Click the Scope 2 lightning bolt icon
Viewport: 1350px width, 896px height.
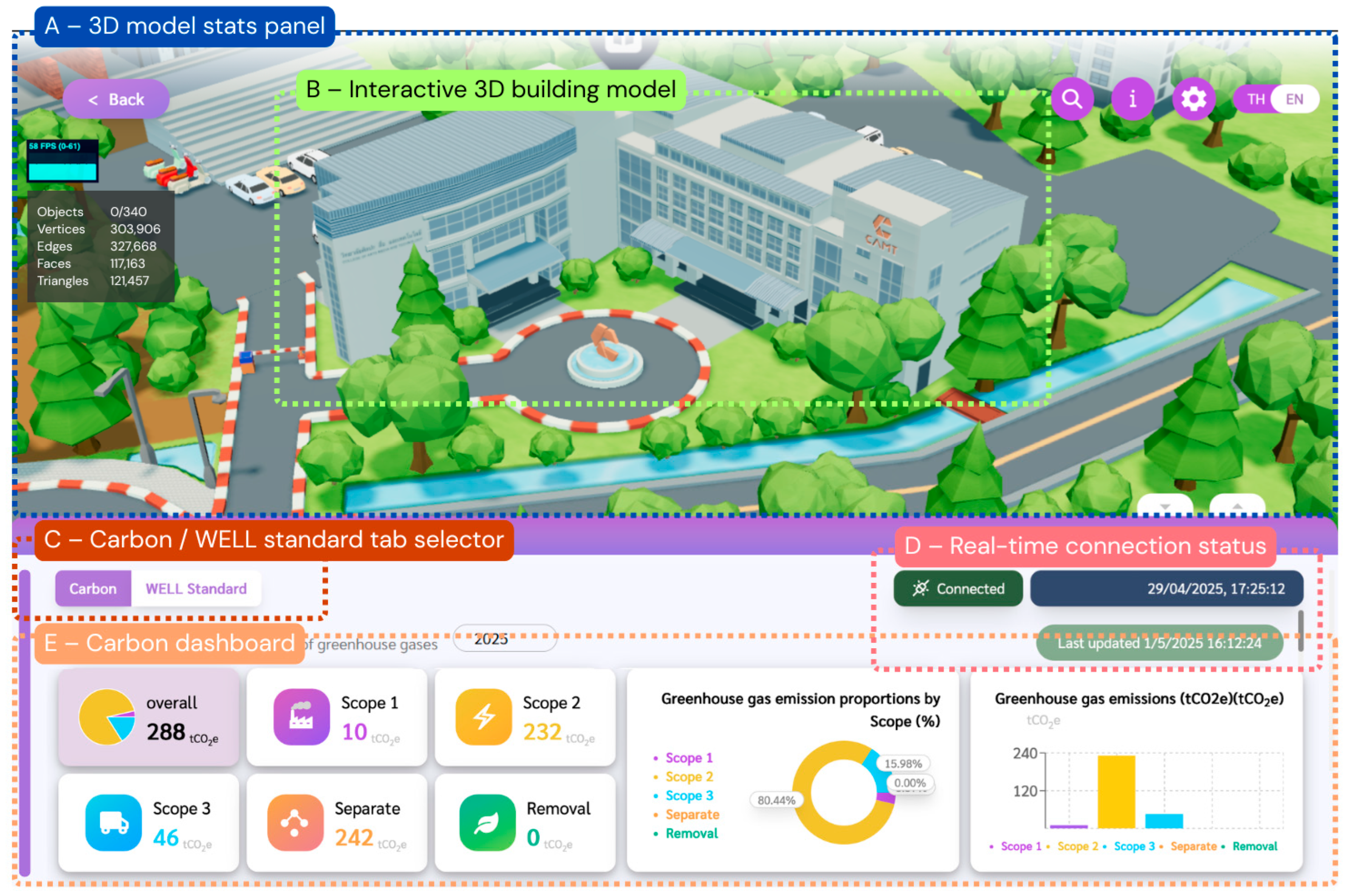pos(483,717)
